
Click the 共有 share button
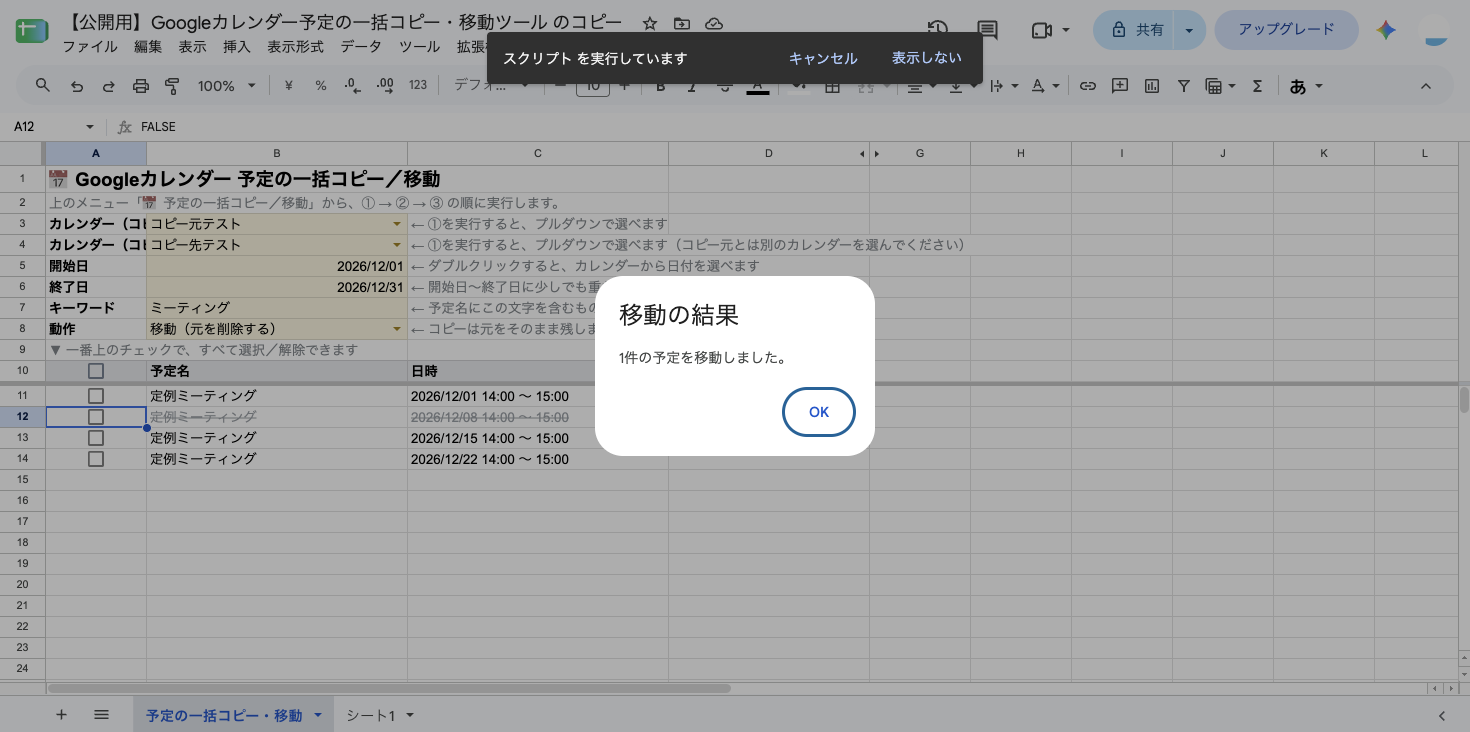pos(1136,30)
